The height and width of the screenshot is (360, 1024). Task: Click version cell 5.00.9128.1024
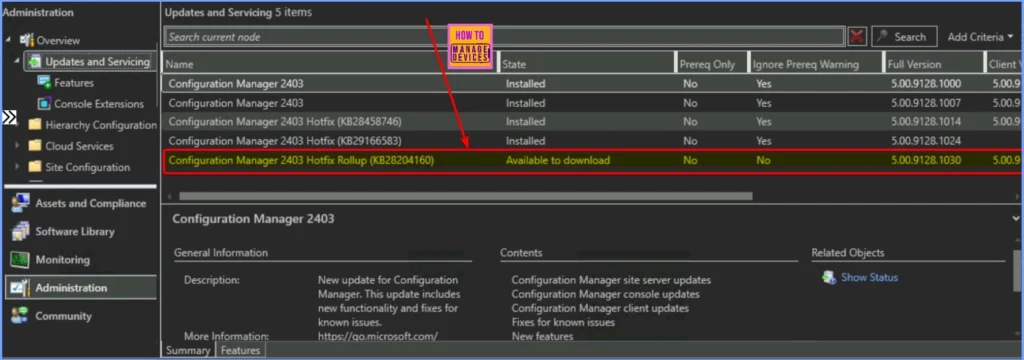926,140
